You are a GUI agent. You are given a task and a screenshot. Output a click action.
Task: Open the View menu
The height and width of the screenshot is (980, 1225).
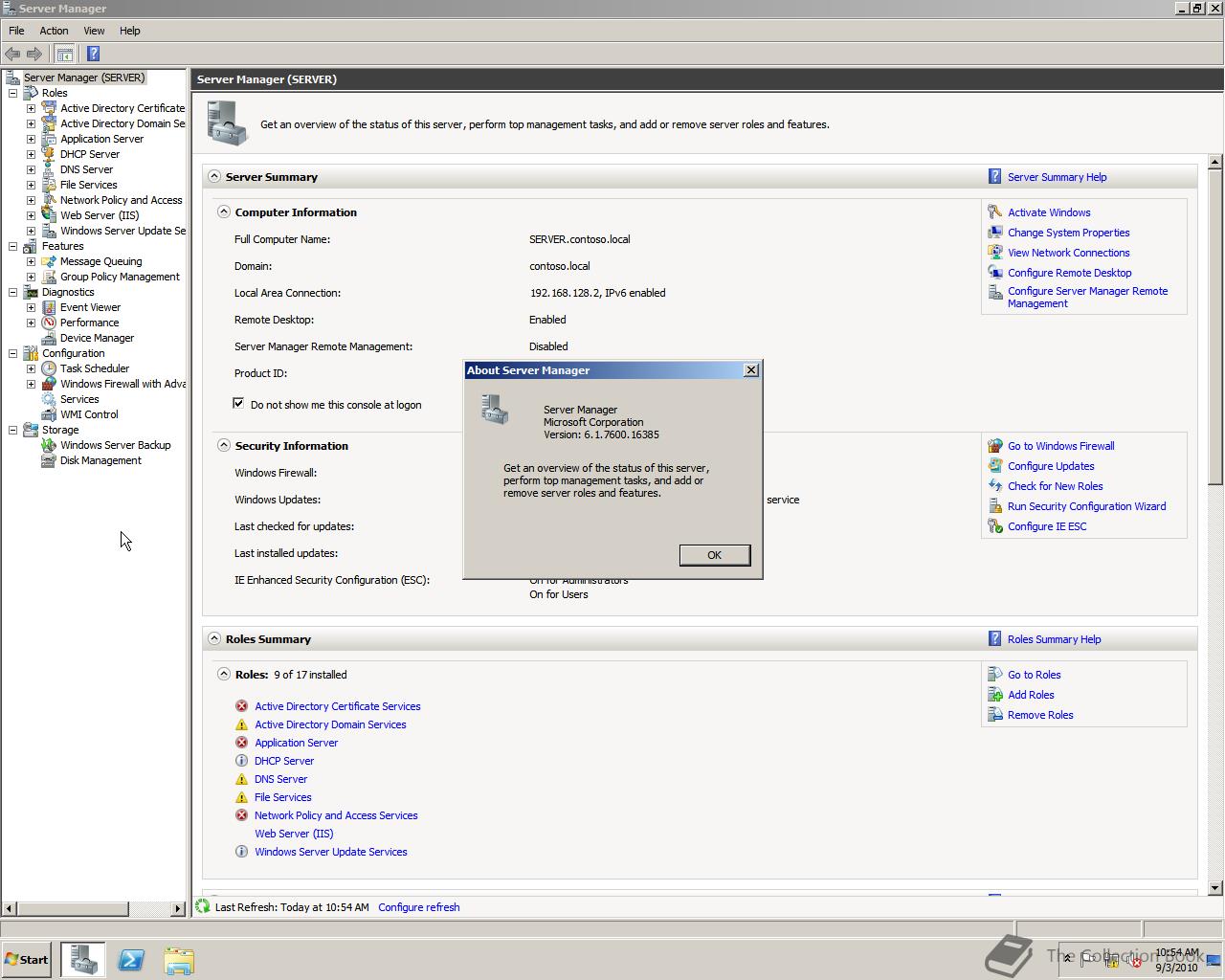pos(94,31)
